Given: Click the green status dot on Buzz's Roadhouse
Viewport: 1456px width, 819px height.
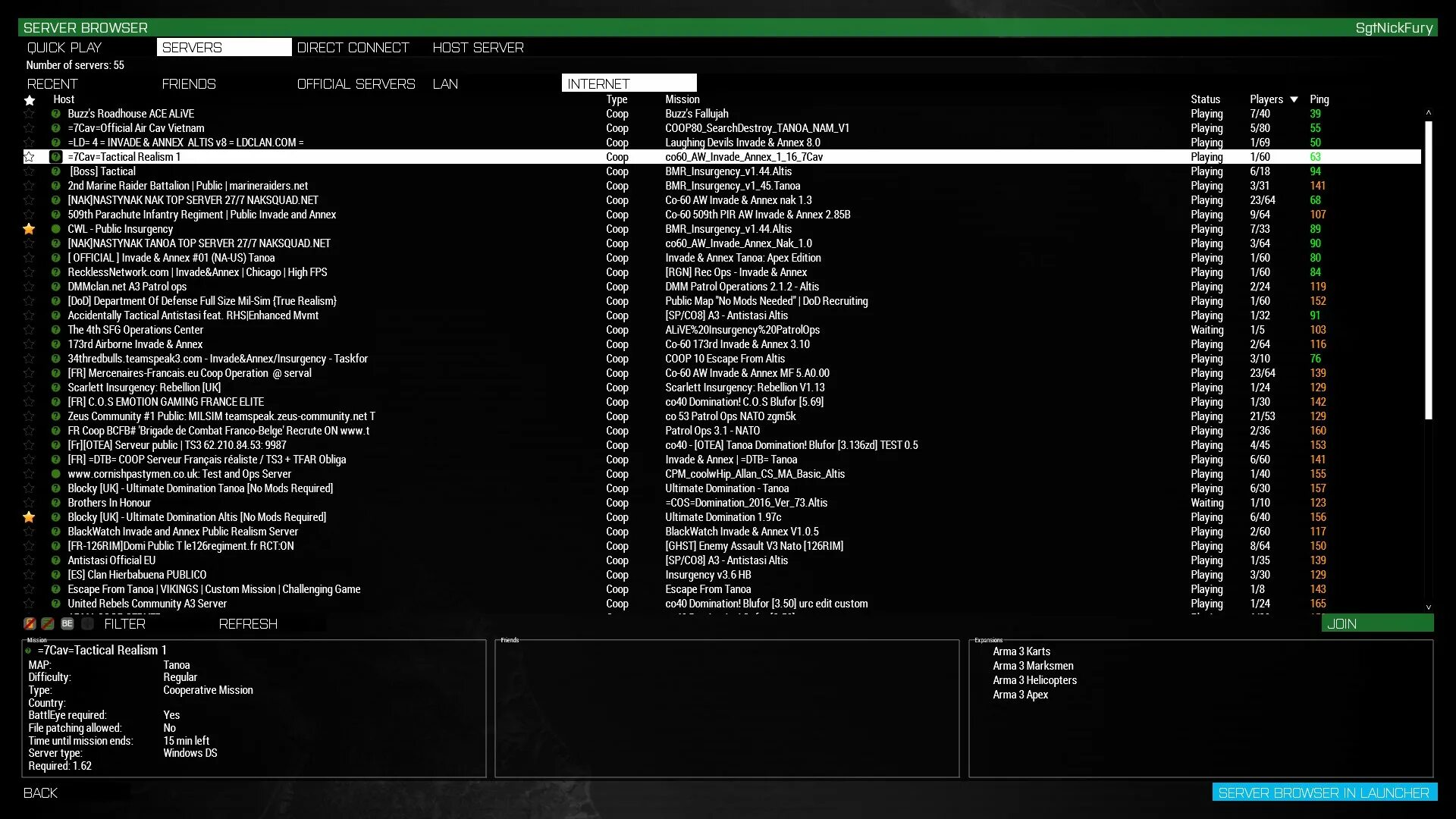Looking at the screenshot, I should pyautogui.click(x=54, y=113).
